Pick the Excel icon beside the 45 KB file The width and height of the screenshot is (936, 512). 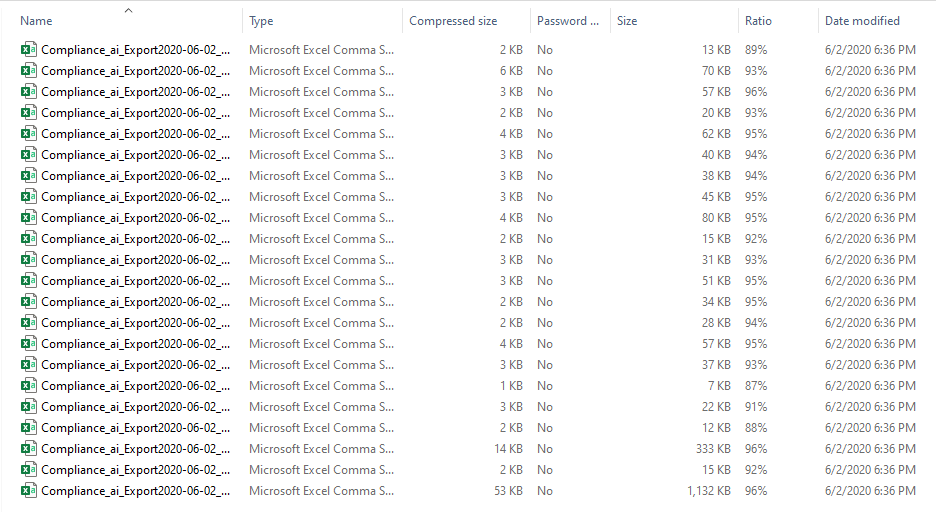pos(28,197)
